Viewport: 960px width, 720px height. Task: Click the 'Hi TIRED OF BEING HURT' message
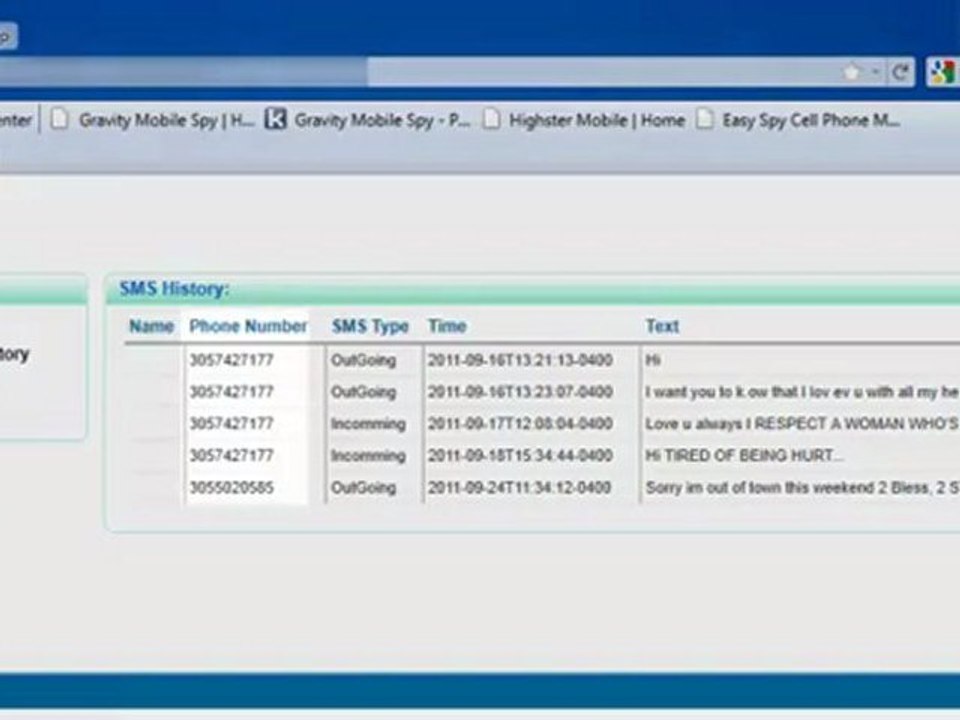click(744, 456)
